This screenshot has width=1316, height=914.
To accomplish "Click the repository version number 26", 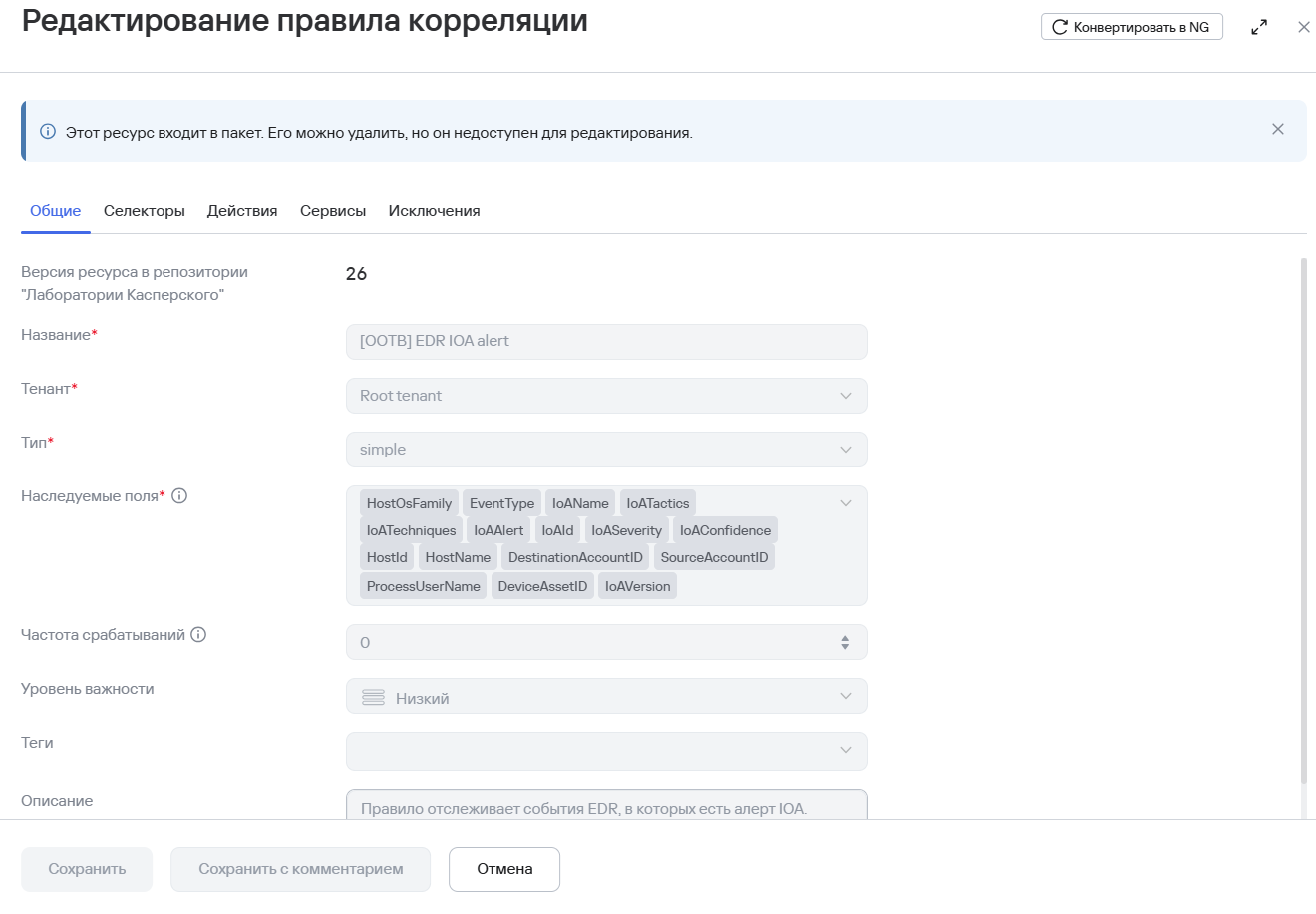I will click(x=356, y=274).
